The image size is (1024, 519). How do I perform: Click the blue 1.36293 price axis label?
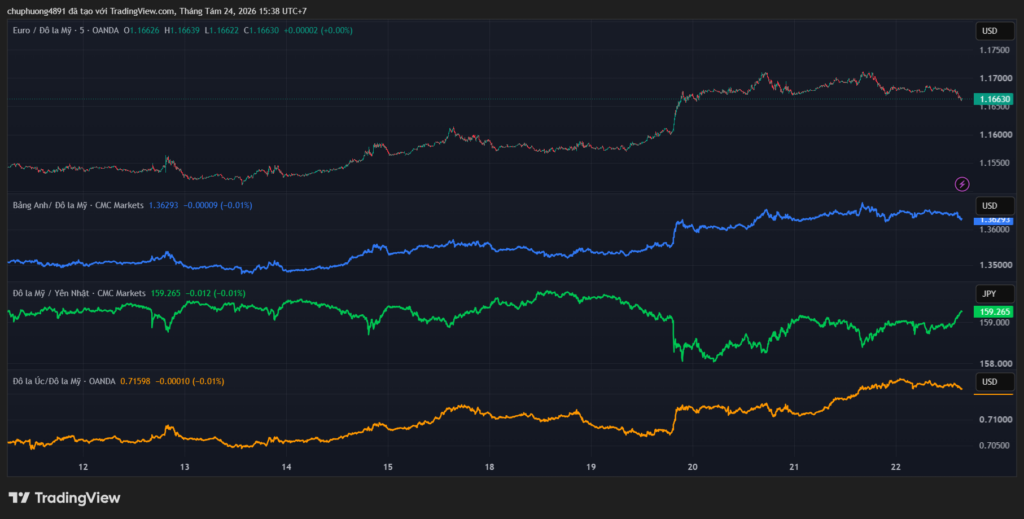tap(994, 221)
